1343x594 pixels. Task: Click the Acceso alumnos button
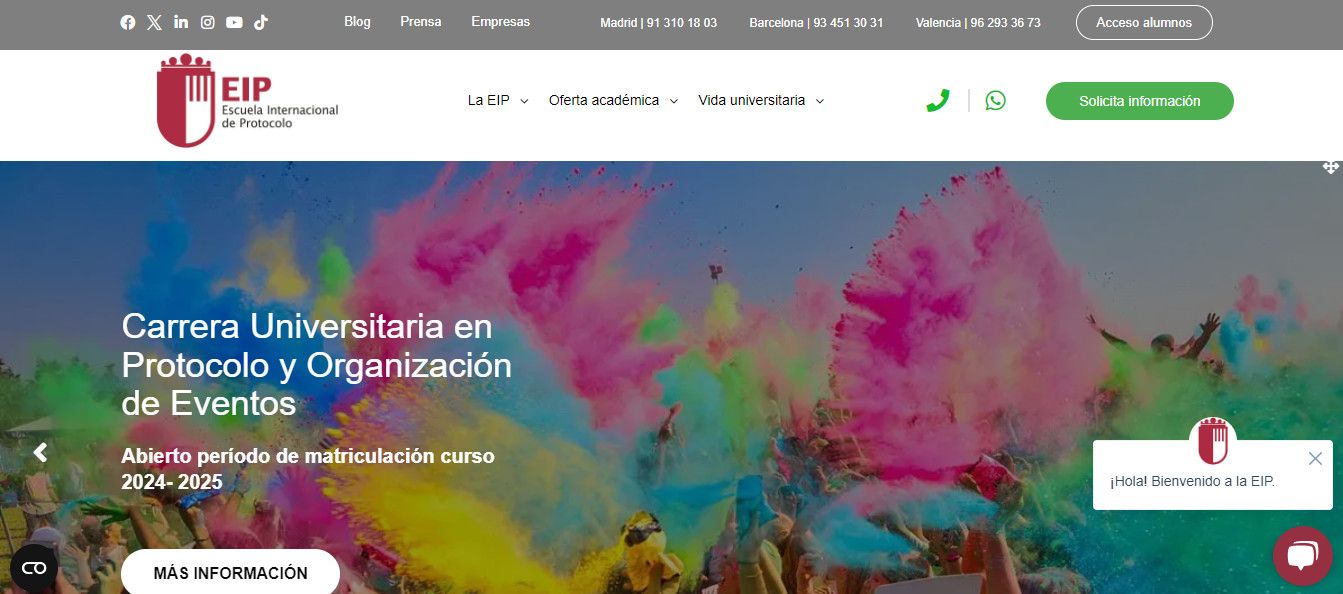(x=1144, y=22)
